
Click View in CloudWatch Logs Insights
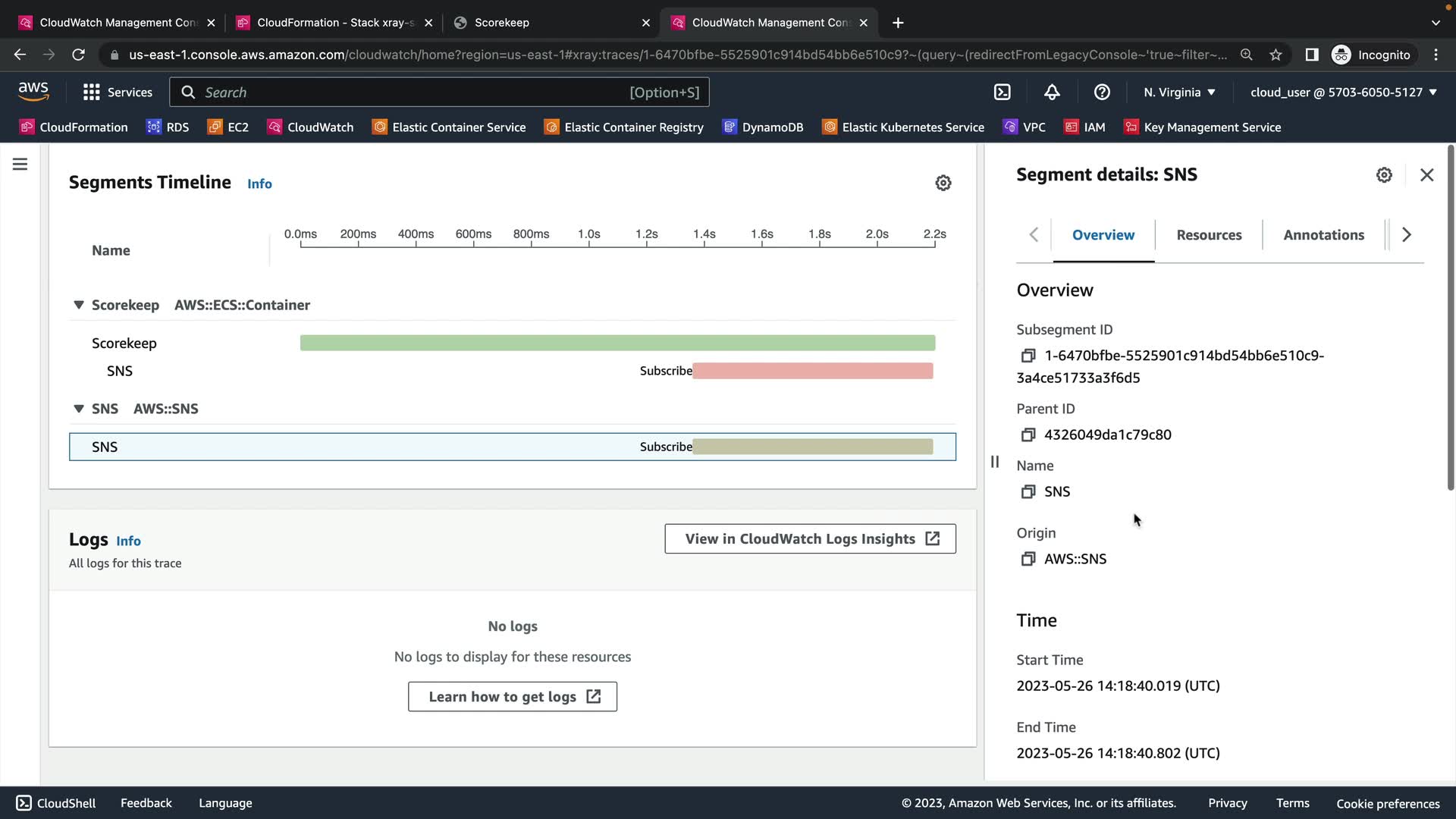point(810,539)
